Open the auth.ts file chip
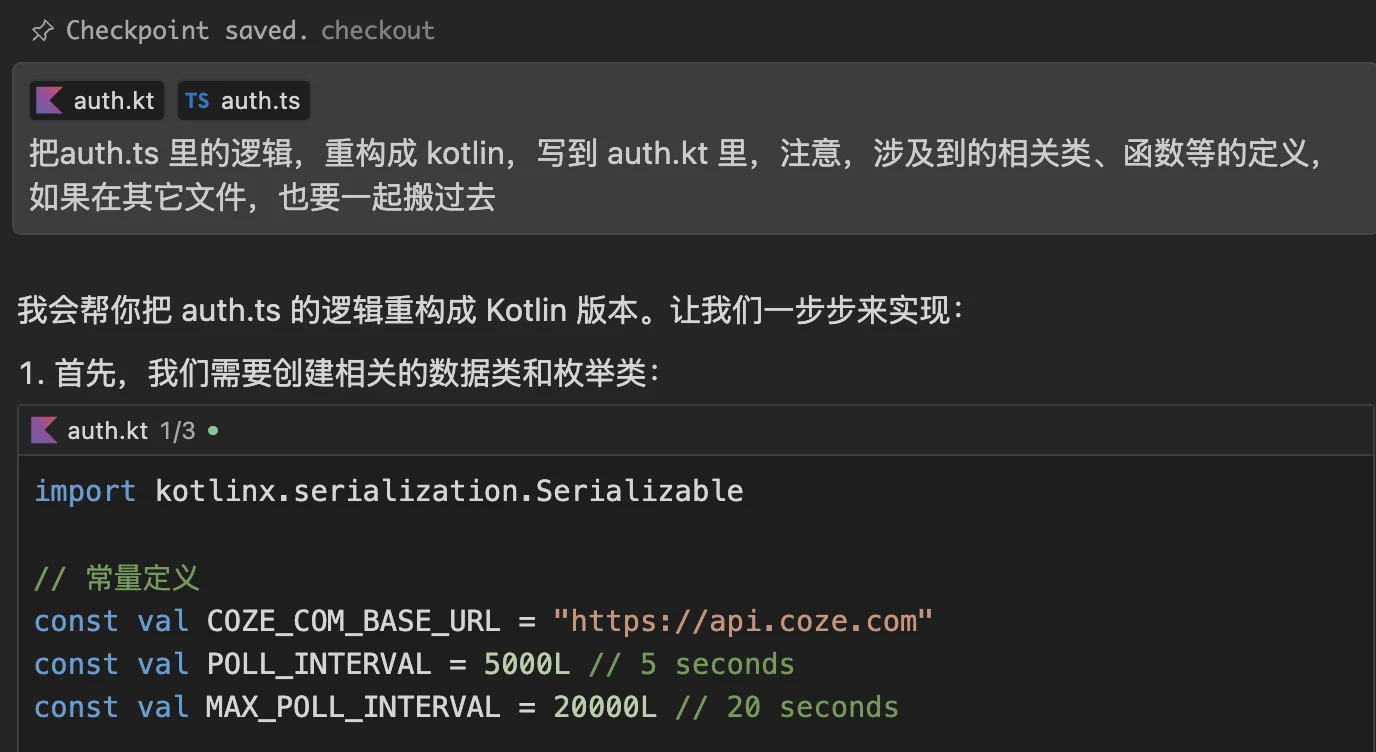This screenshot has height=752, width=1376. tap(260, 100)
